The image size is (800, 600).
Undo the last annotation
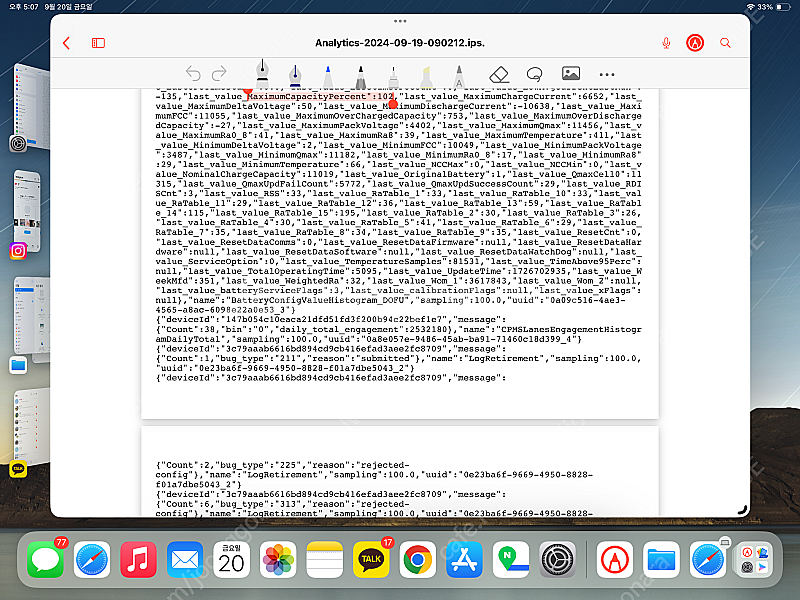coord(193,74)
